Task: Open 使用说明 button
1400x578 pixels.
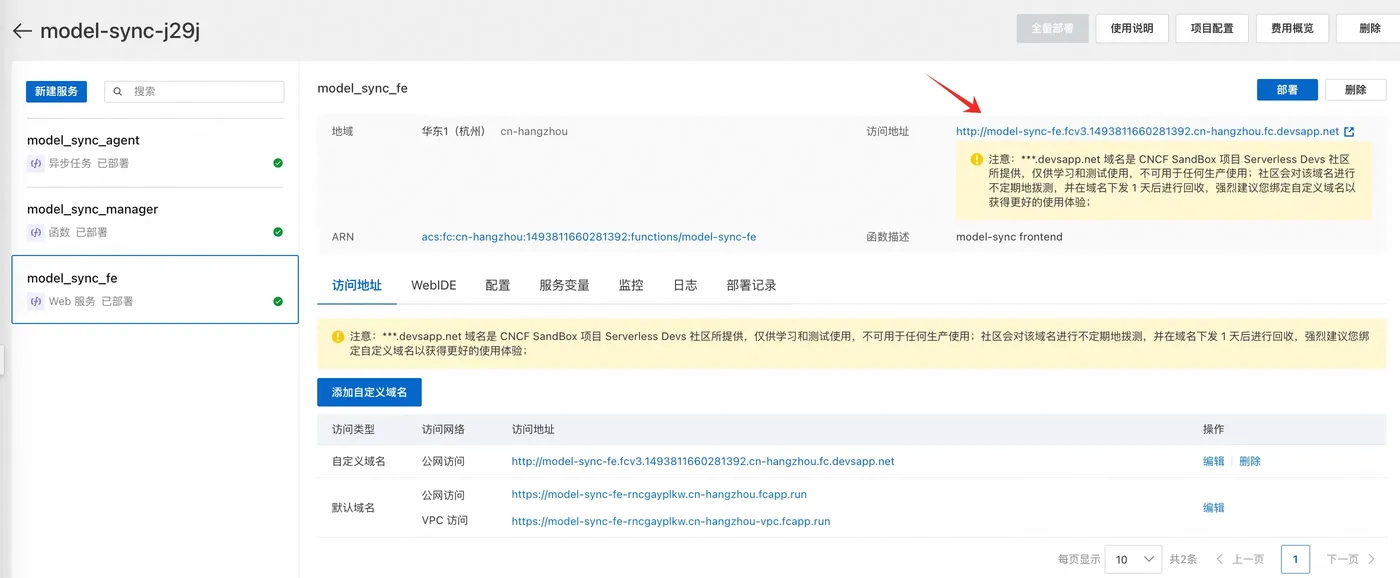Action: (x=1132, y=28)
